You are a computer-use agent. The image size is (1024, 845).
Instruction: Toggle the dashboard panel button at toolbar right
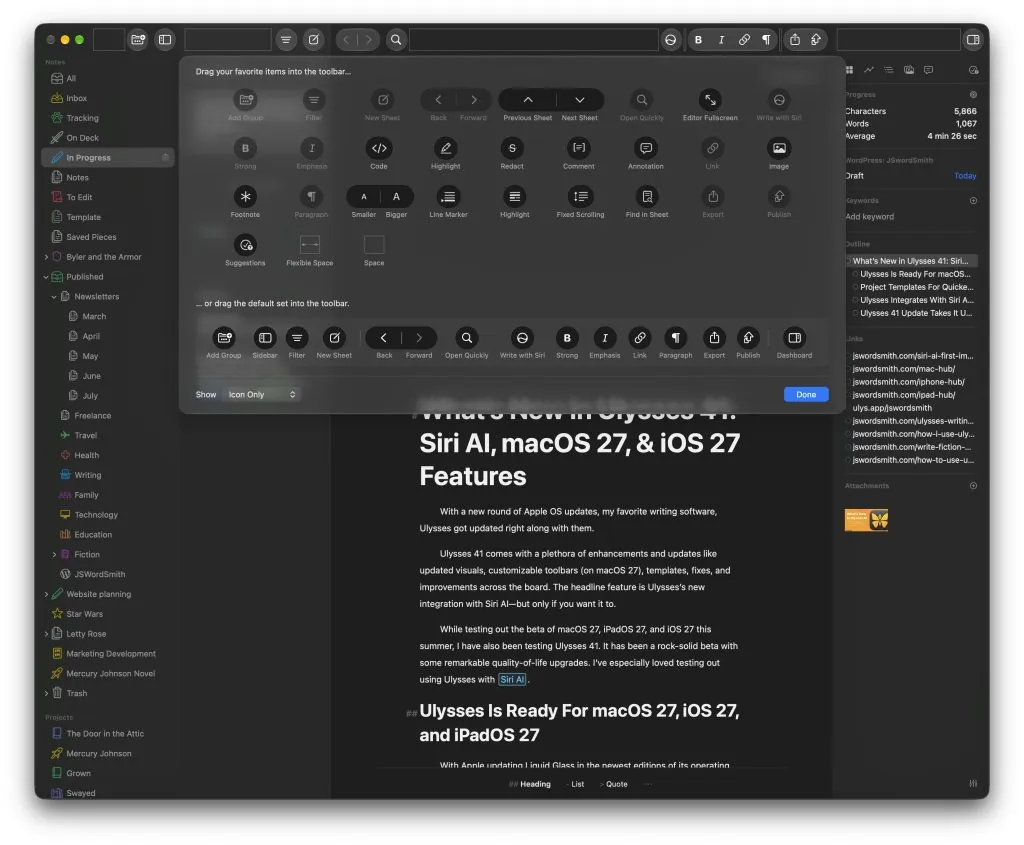(973, 40)
